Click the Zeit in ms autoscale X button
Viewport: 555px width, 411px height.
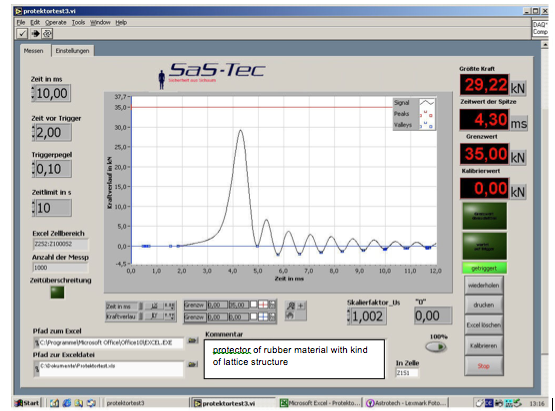[x=155, y=306]
